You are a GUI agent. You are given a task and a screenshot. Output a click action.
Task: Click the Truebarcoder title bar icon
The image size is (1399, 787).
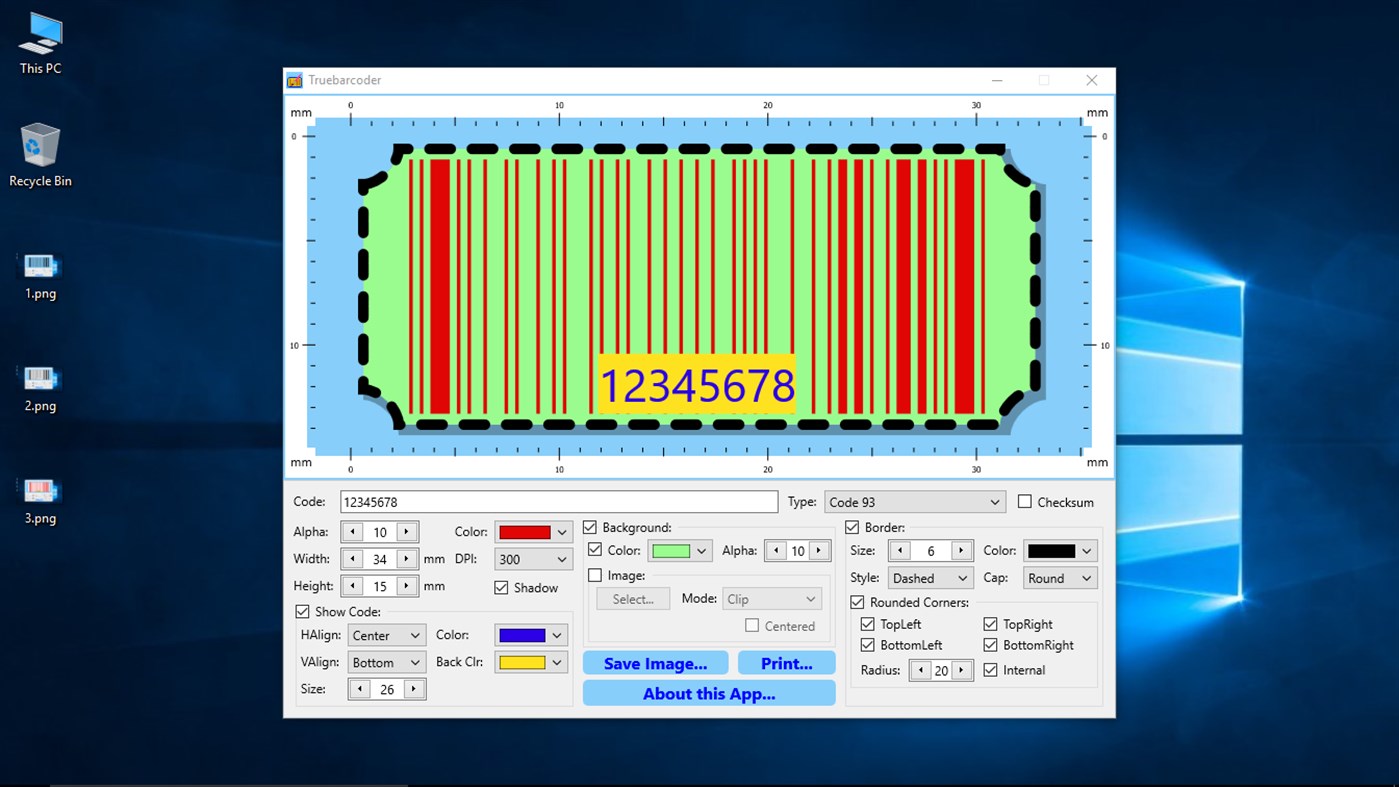coord(295,80)
